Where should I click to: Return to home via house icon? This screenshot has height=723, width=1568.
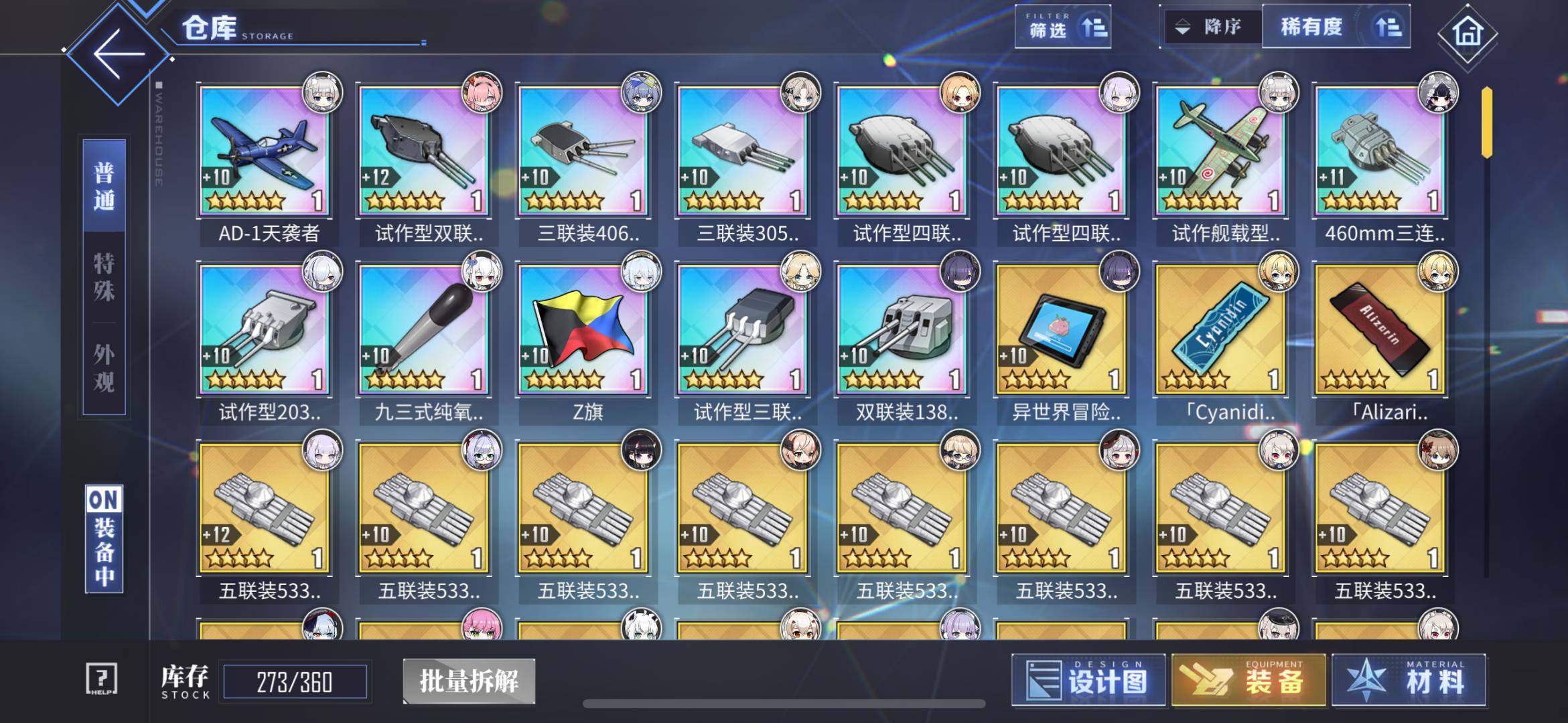(1467, 32)
